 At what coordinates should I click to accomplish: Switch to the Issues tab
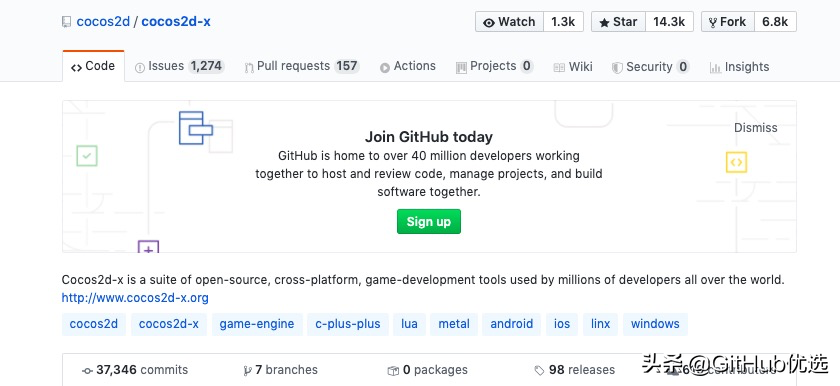tap(179, 66)
